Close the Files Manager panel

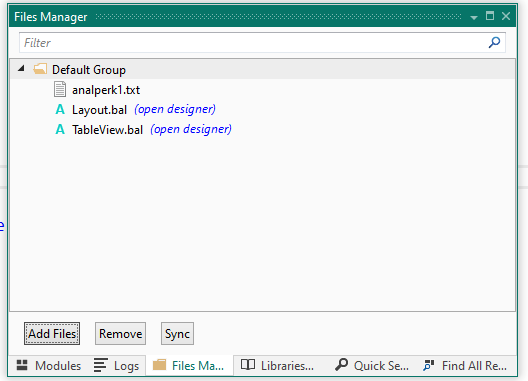(x=506, y=16)
